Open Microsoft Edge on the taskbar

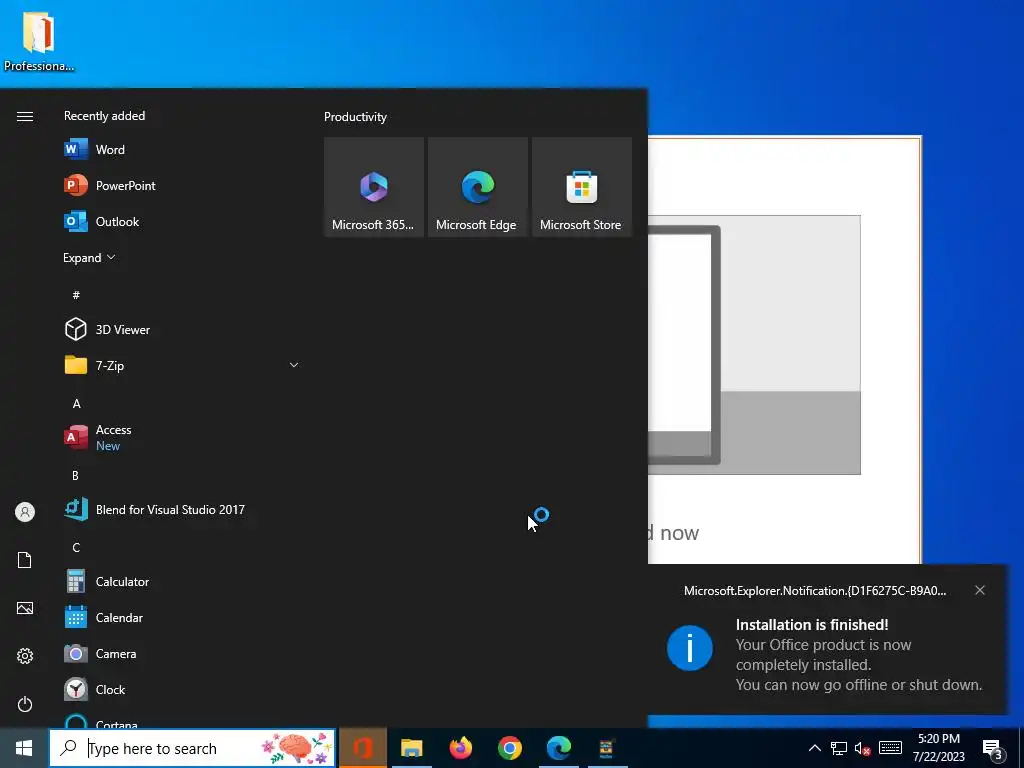pos(558,748)
